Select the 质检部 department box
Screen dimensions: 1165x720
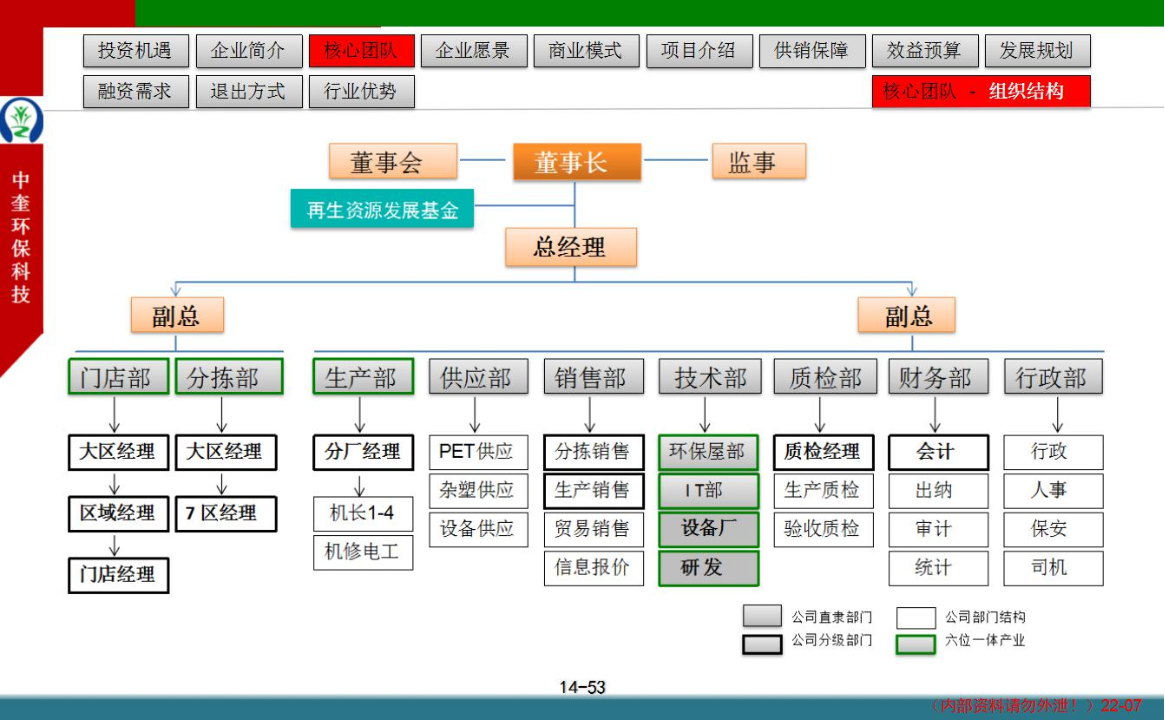pyautogui.click(x=824, y=377)
